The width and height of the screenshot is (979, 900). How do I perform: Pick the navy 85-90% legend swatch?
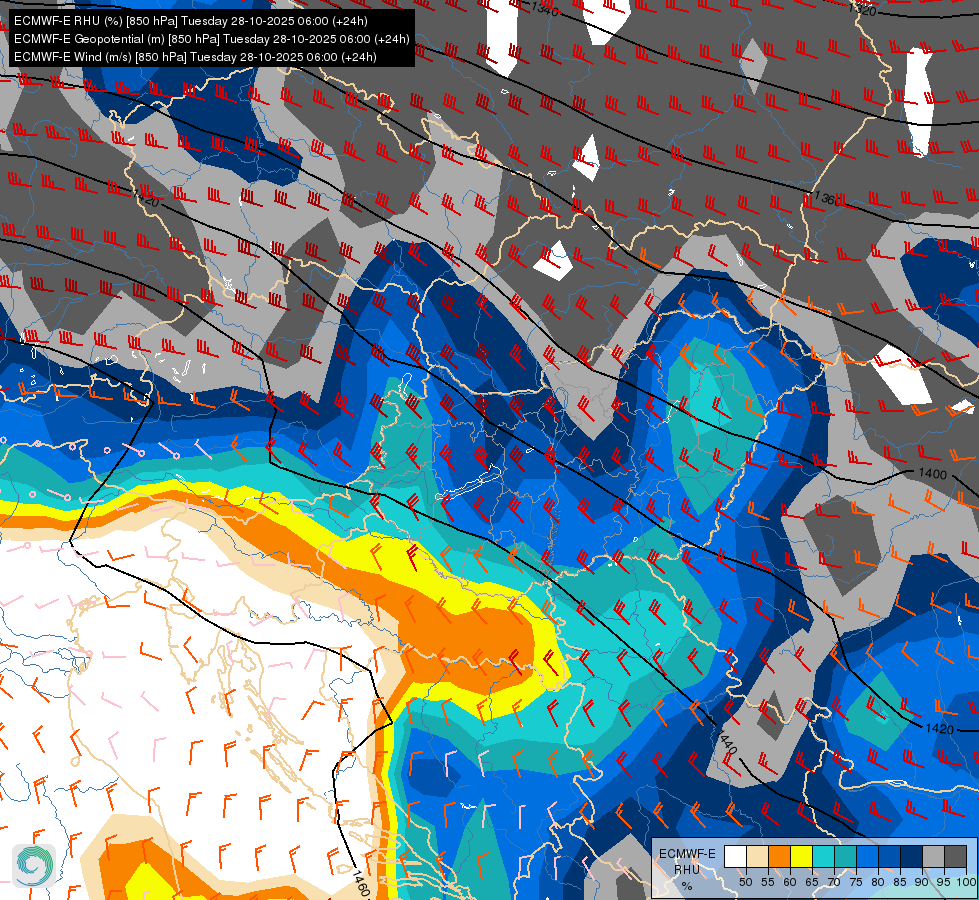pos(912,856)
